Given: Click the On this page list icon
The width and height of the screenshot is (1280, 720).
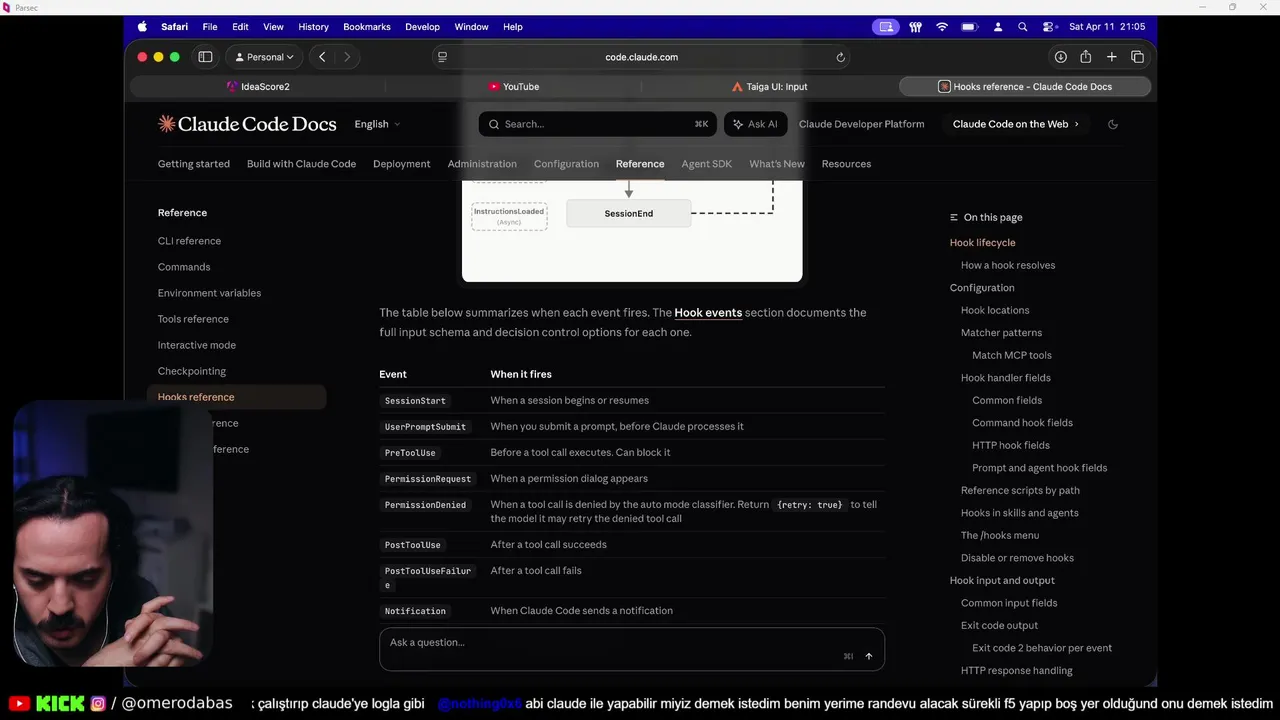Looking at the screenshot, I should pos(954,217).
